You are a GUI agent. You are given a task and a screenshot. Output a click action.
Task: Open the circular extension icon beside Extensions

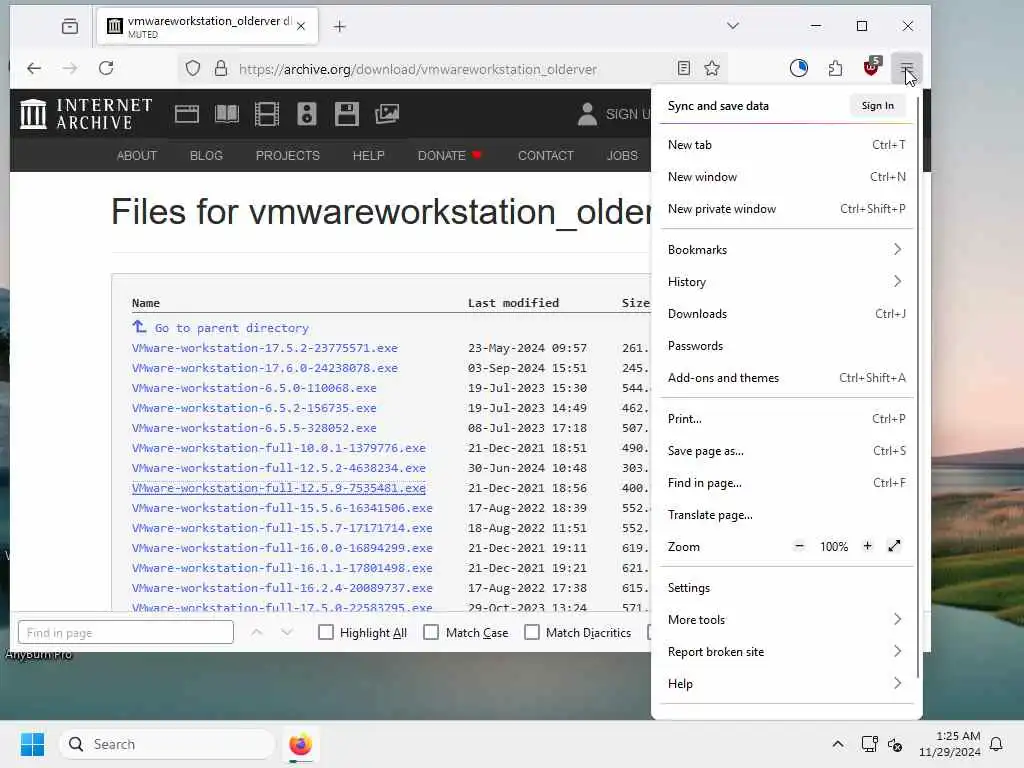coord(798,68)
